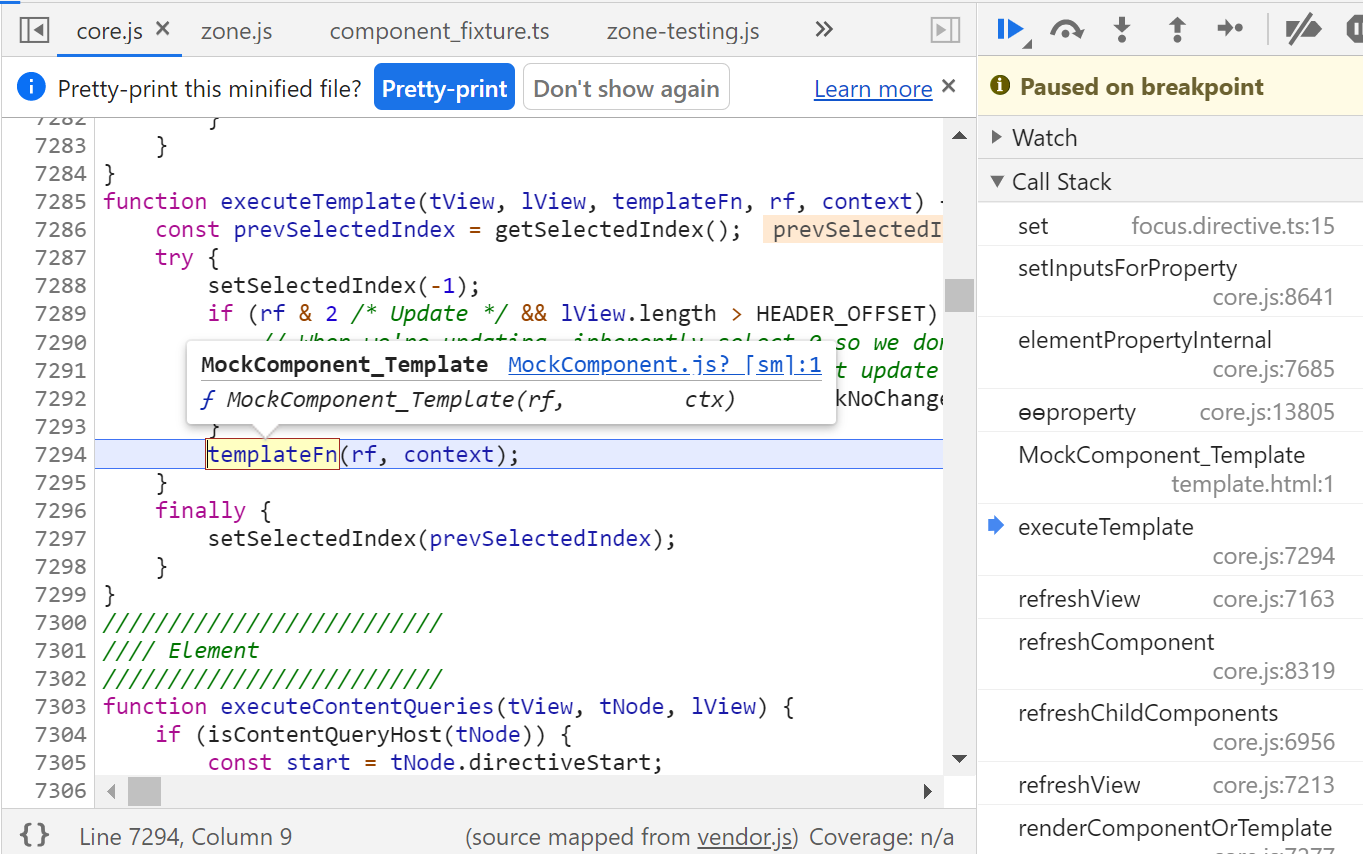The width and height of the screenshot is (1363, 854).
Task: Click scroll down arrow in code editor
Action: (x=959, y=759)
